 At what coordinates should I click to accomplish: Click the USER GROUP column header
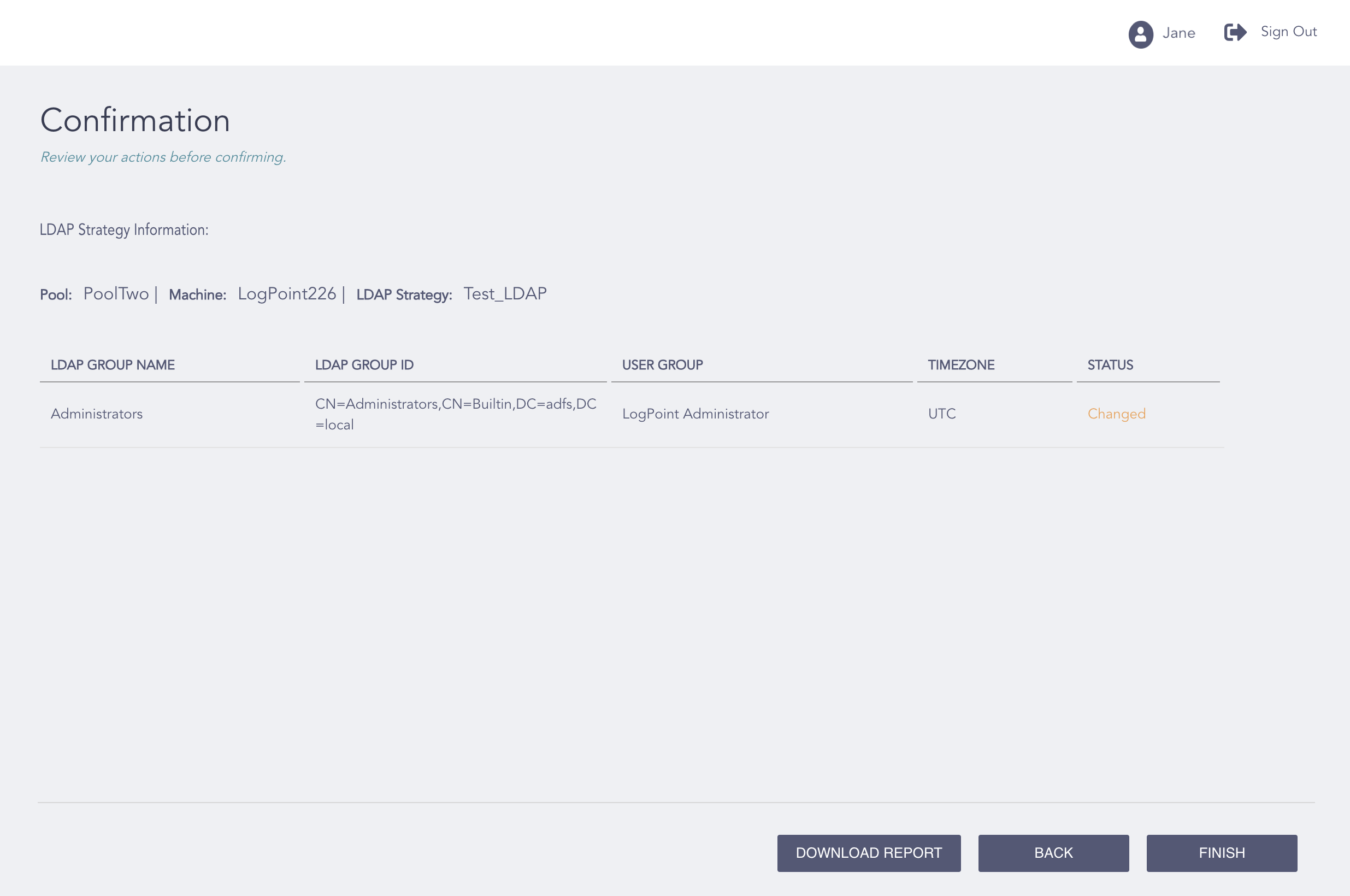662,364
